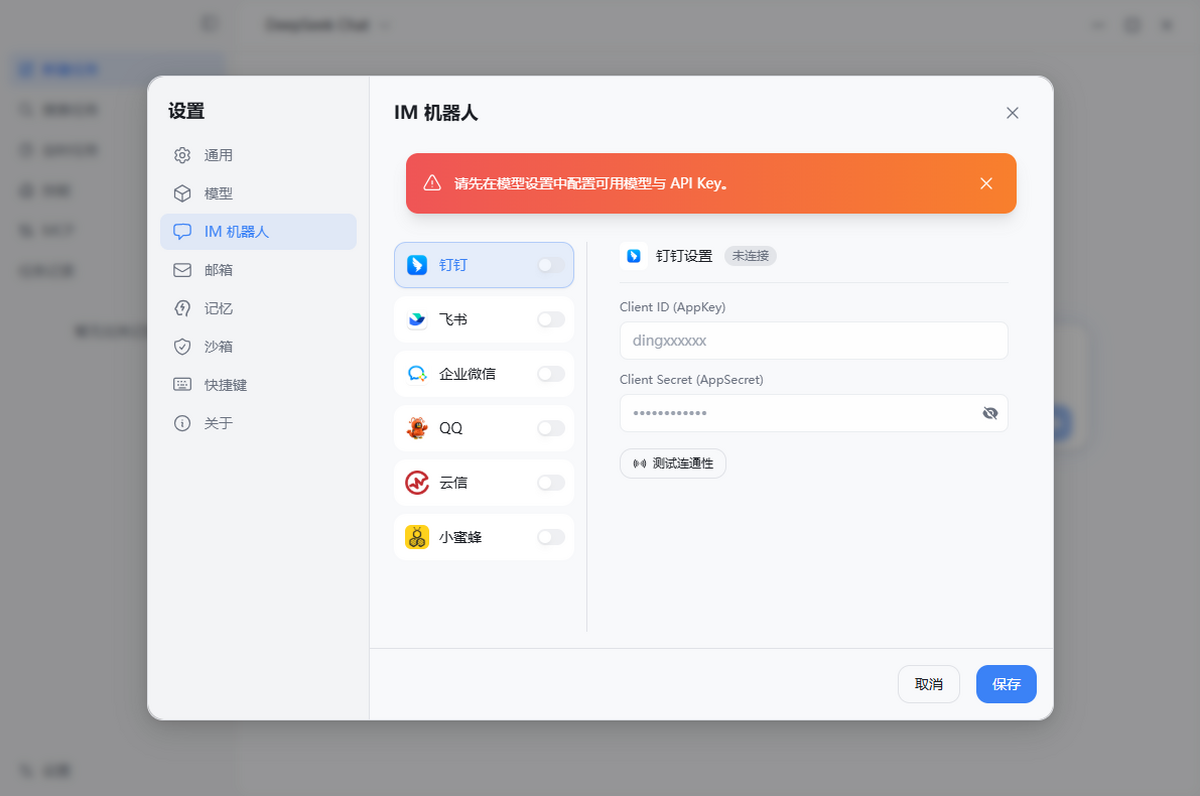Toggle the QQ robot switch
1200x796 pixels.
(550, 428)
